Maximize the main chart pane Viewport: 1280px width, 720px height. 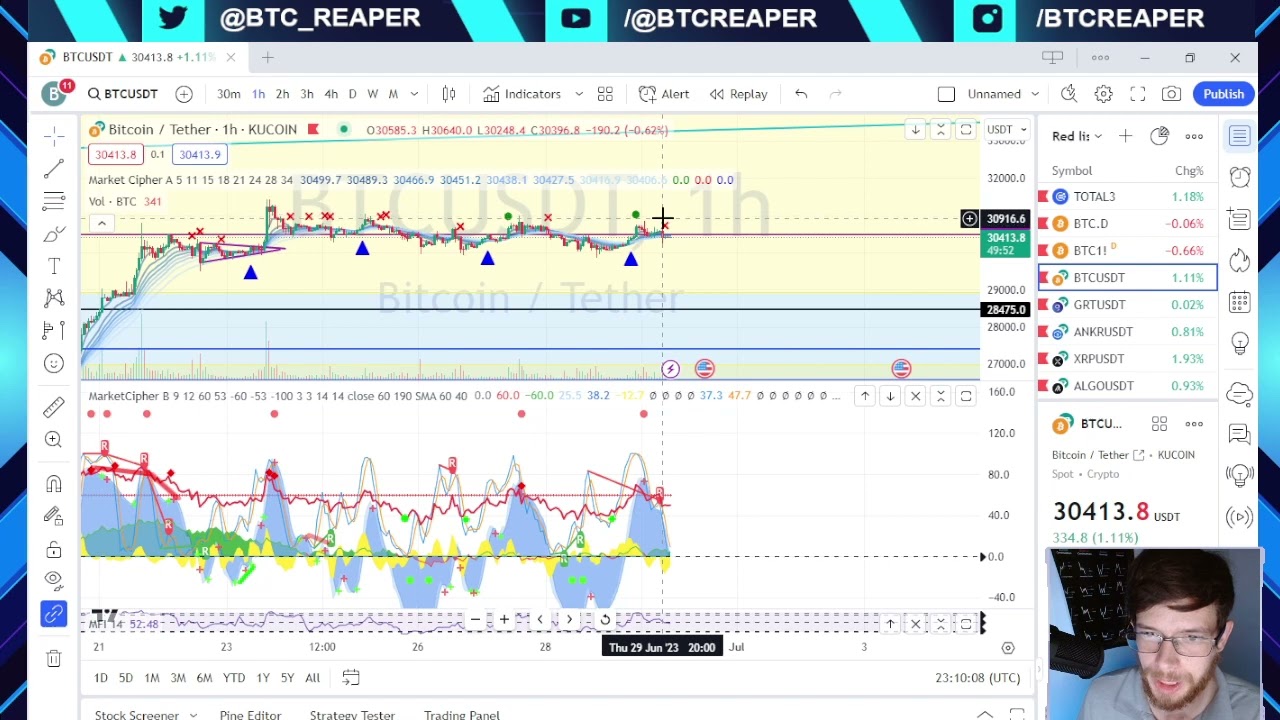pos(966,129)
